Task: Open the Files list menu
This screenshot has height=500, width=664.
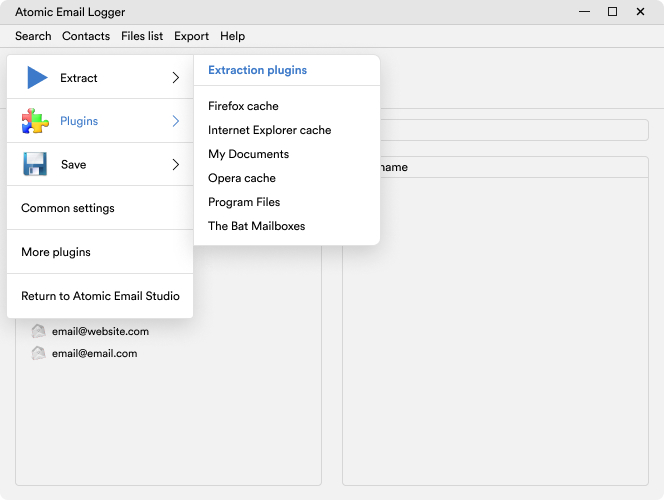Action: click(x=142, y=36)
